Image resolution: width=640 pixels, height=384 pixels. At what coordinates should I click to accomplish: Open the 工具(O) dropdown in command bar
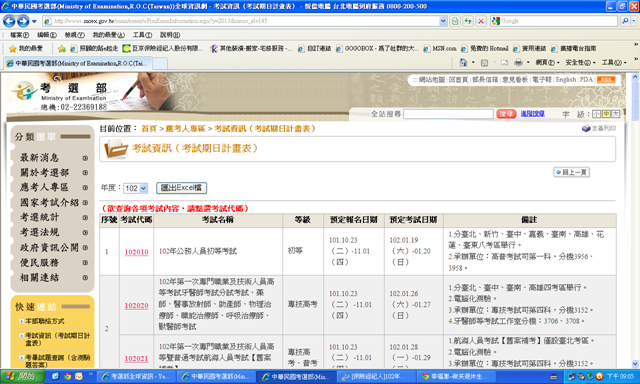click(x=614, y=63)
